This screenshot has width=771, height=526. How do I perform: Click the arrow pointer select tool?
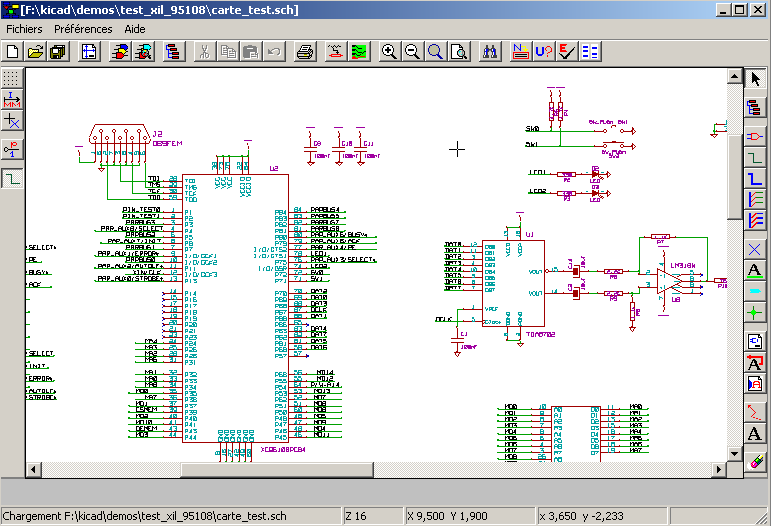point(757,77)
